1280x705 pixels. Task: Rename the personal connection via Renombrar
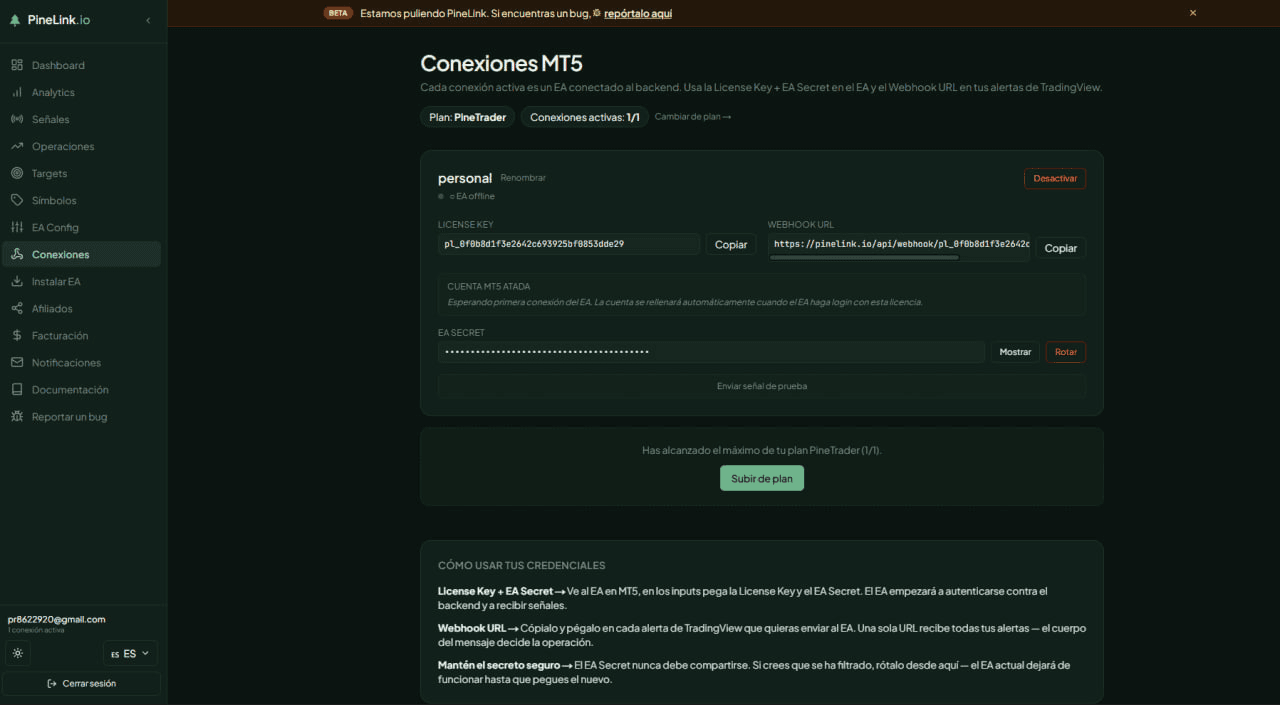(x=523, y=178)
